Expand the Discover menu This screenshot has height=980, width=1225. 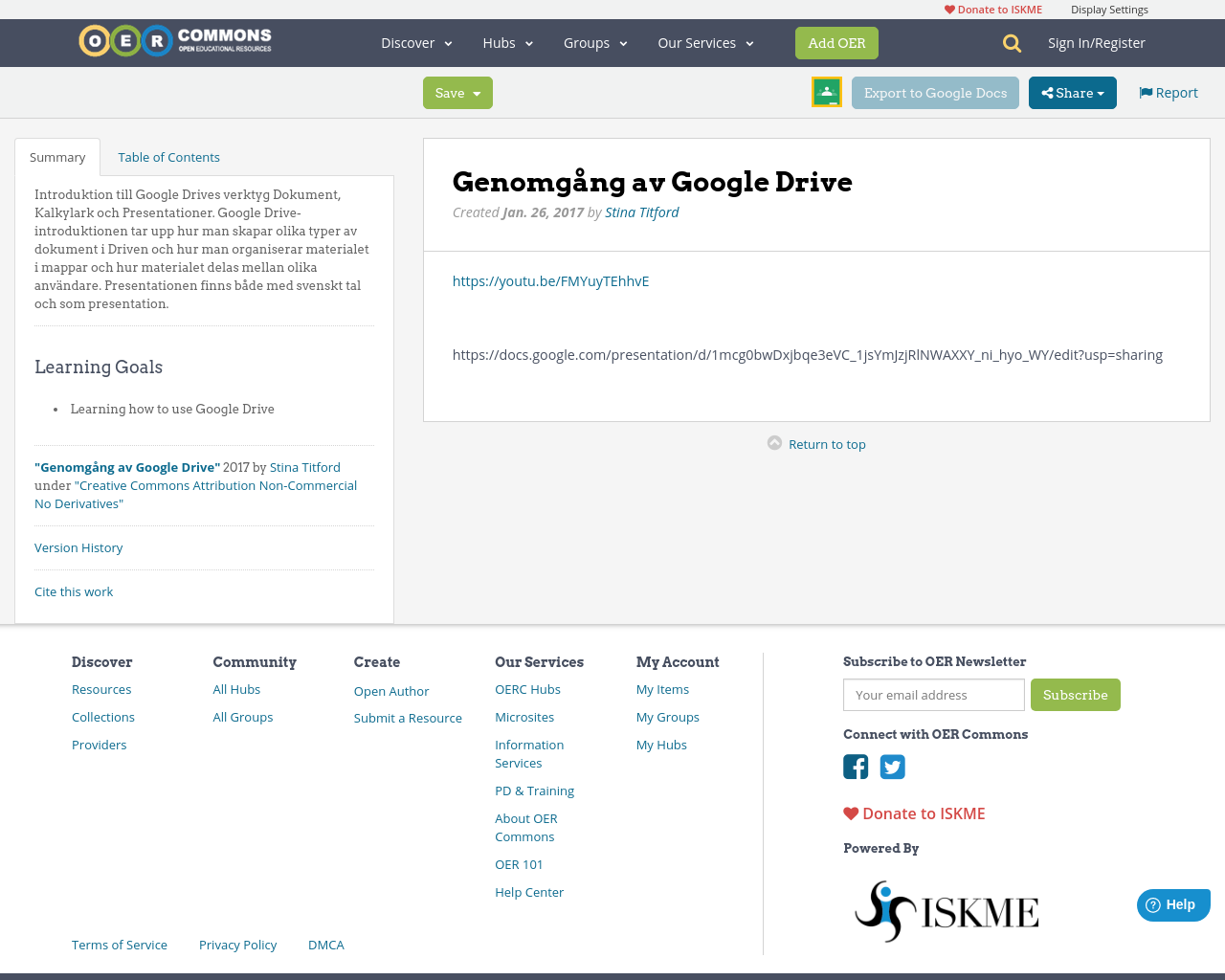[x=416, y=43]
